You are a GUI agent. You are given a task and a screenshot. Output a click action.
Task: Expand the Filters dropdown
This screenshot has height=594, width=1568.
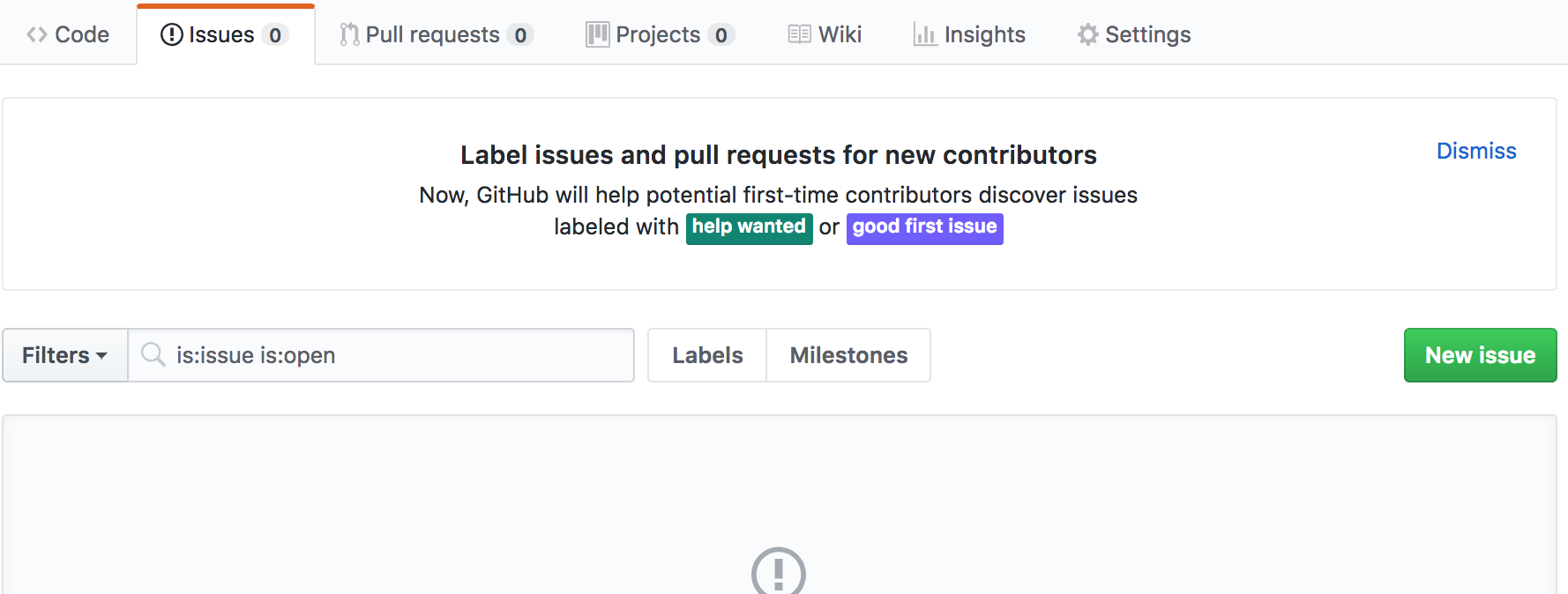tap(64, 355)
